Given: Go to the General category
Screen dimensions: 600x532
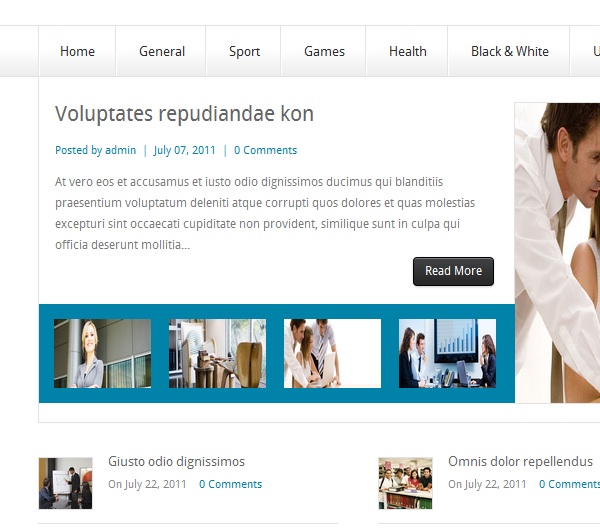Looking at the screenshot, I should click(x=161, y=51).
